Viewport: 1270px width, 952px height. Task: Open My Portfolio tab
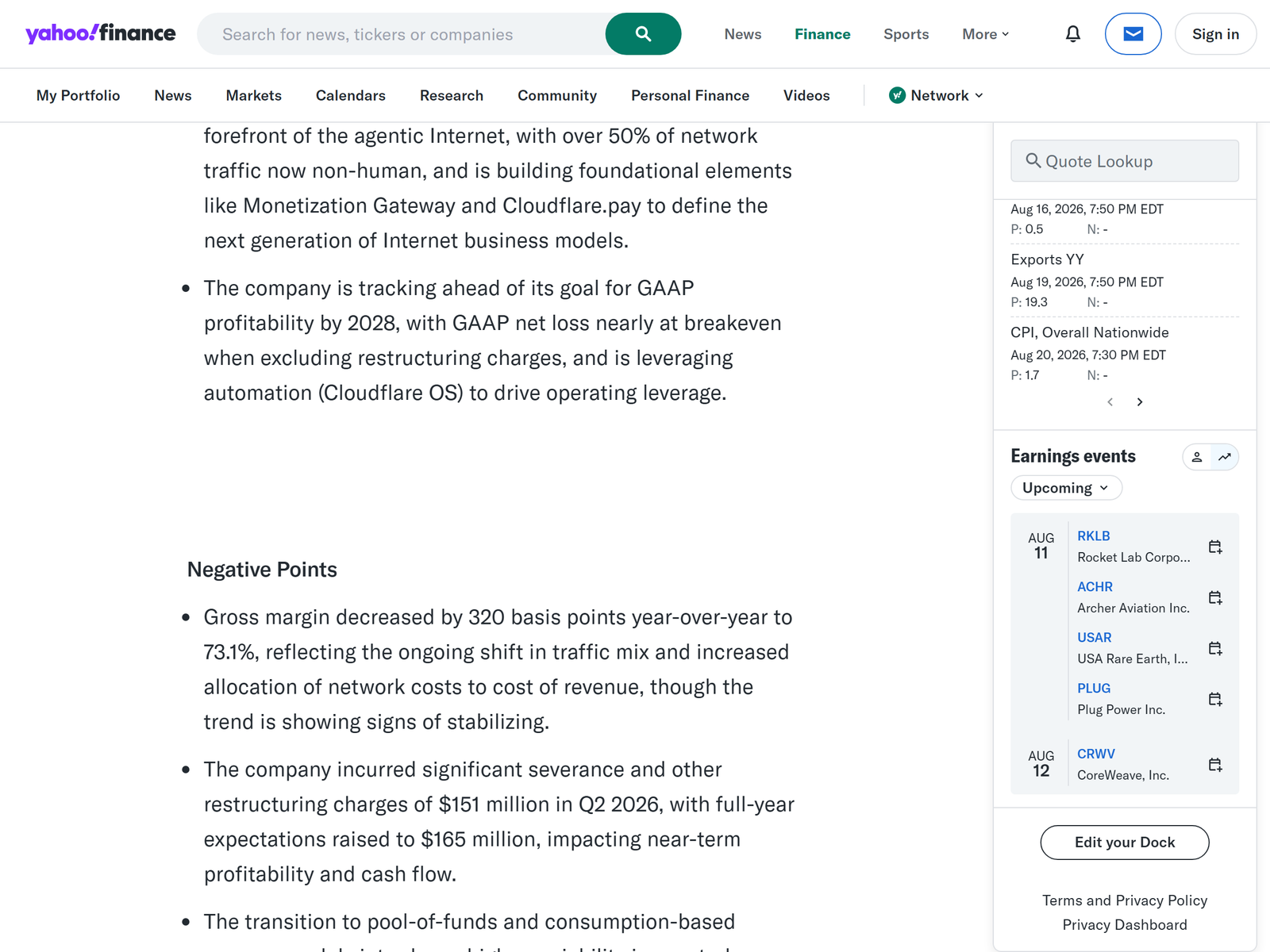pyautogui.click(x=78, y=95)
